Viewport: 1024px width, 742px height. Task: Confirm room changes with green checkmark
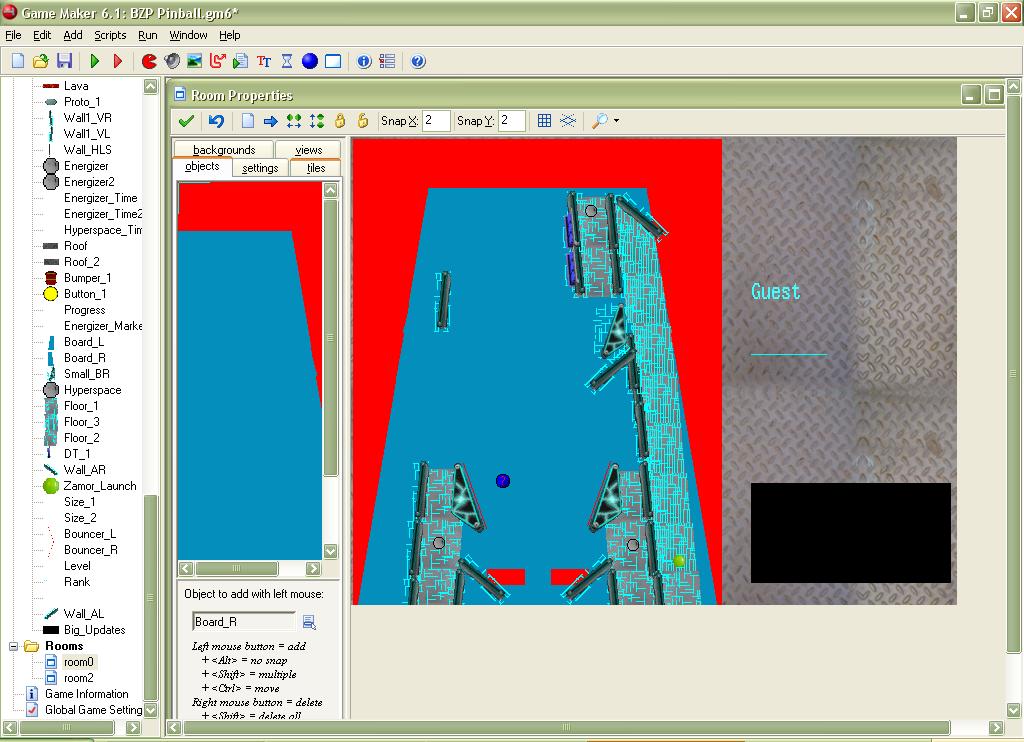186,121
